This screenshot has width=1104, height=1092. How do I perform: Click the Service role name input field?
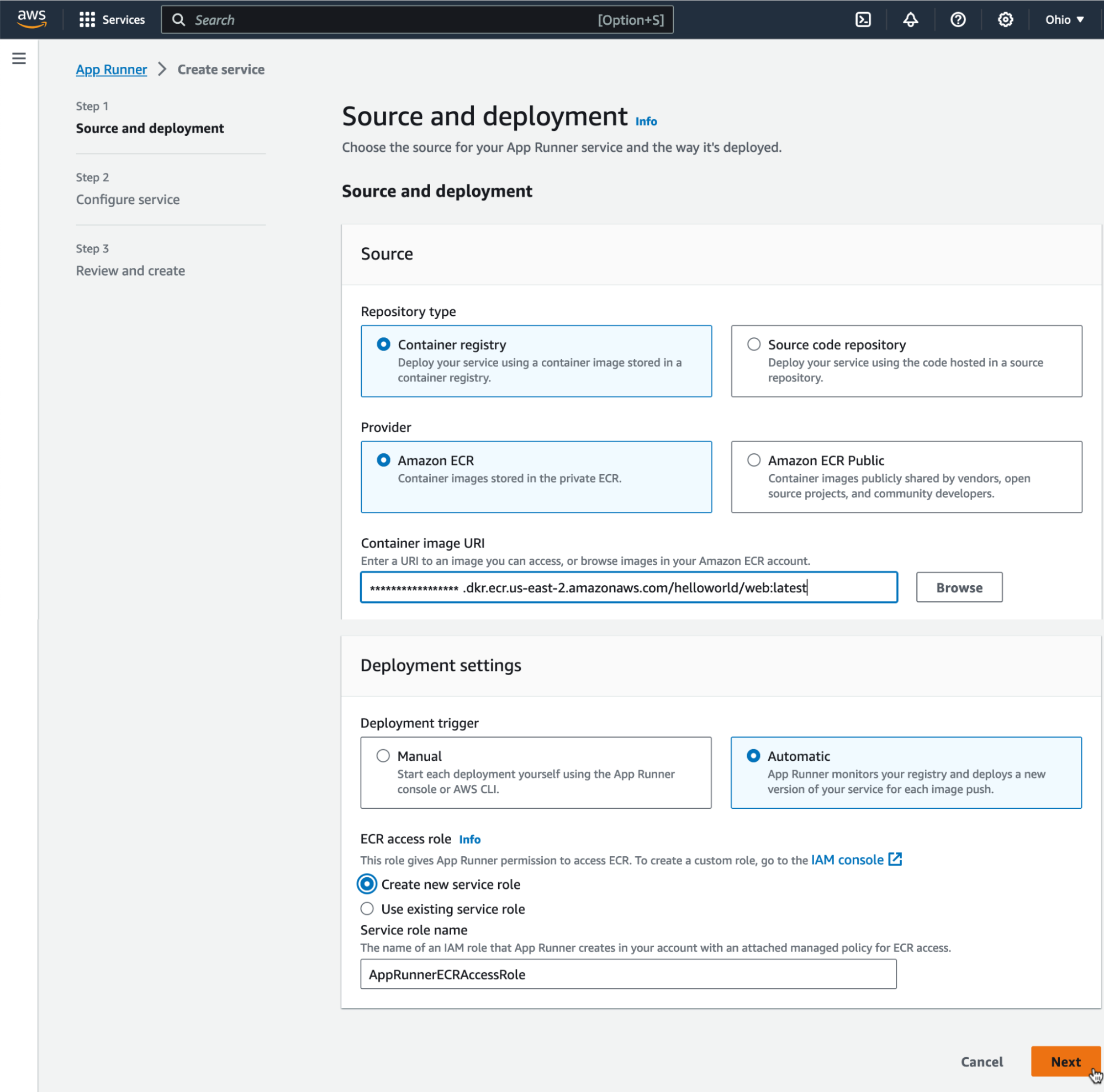628,974
